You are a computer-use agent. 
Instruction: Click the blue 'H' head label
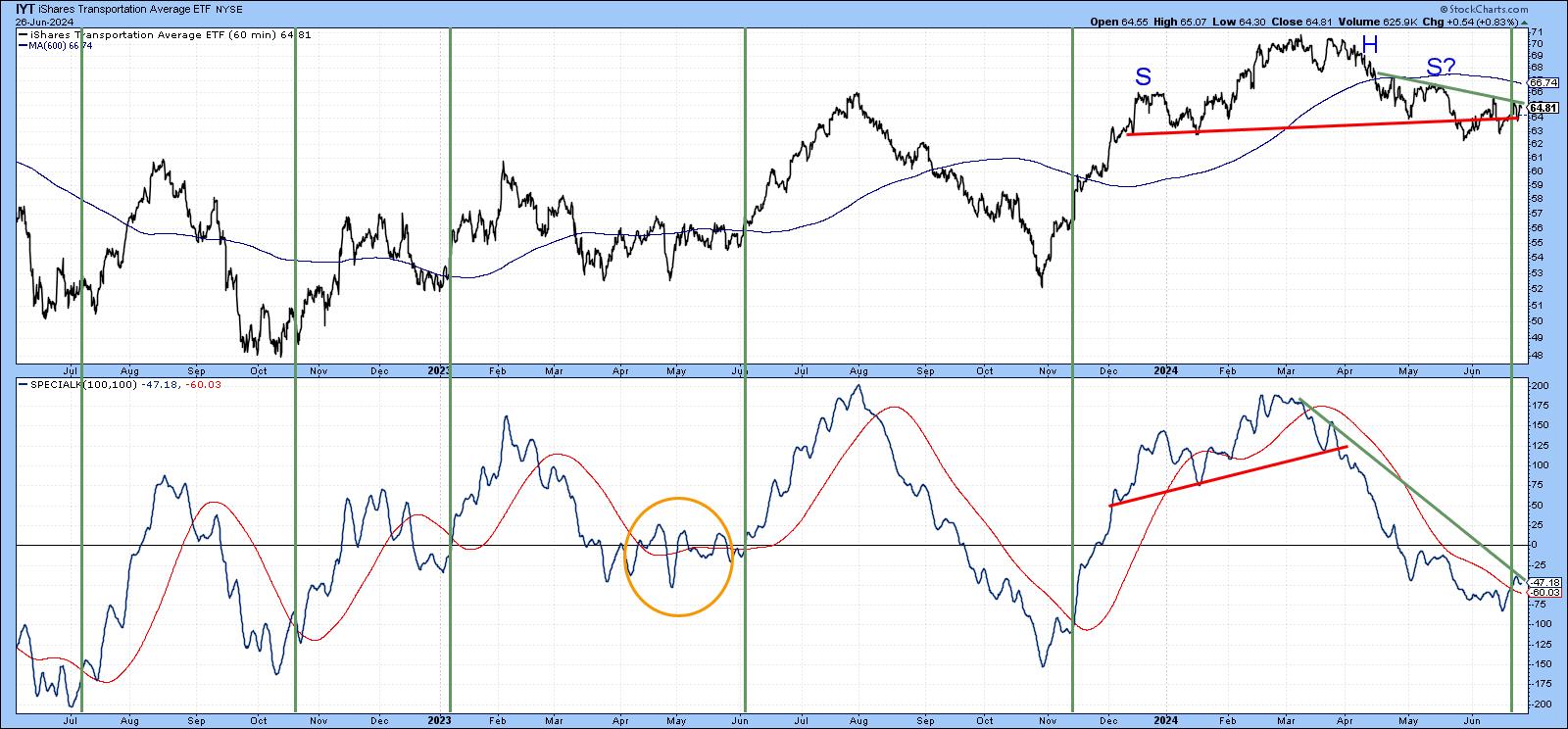1370,44
